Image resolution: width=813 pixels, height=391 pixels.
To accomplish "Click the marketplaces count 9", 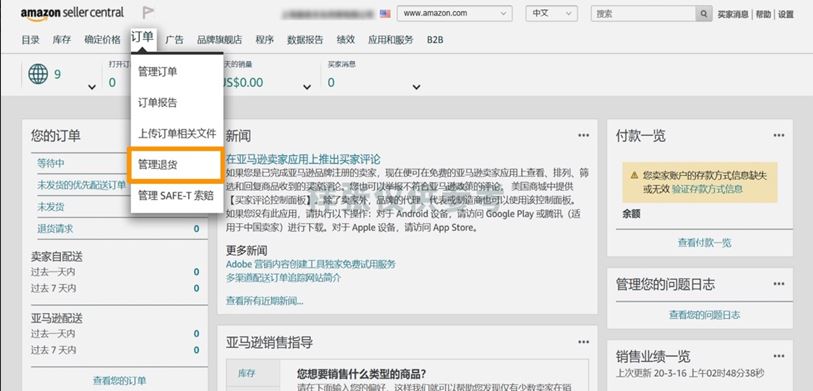I will point(57,74).
